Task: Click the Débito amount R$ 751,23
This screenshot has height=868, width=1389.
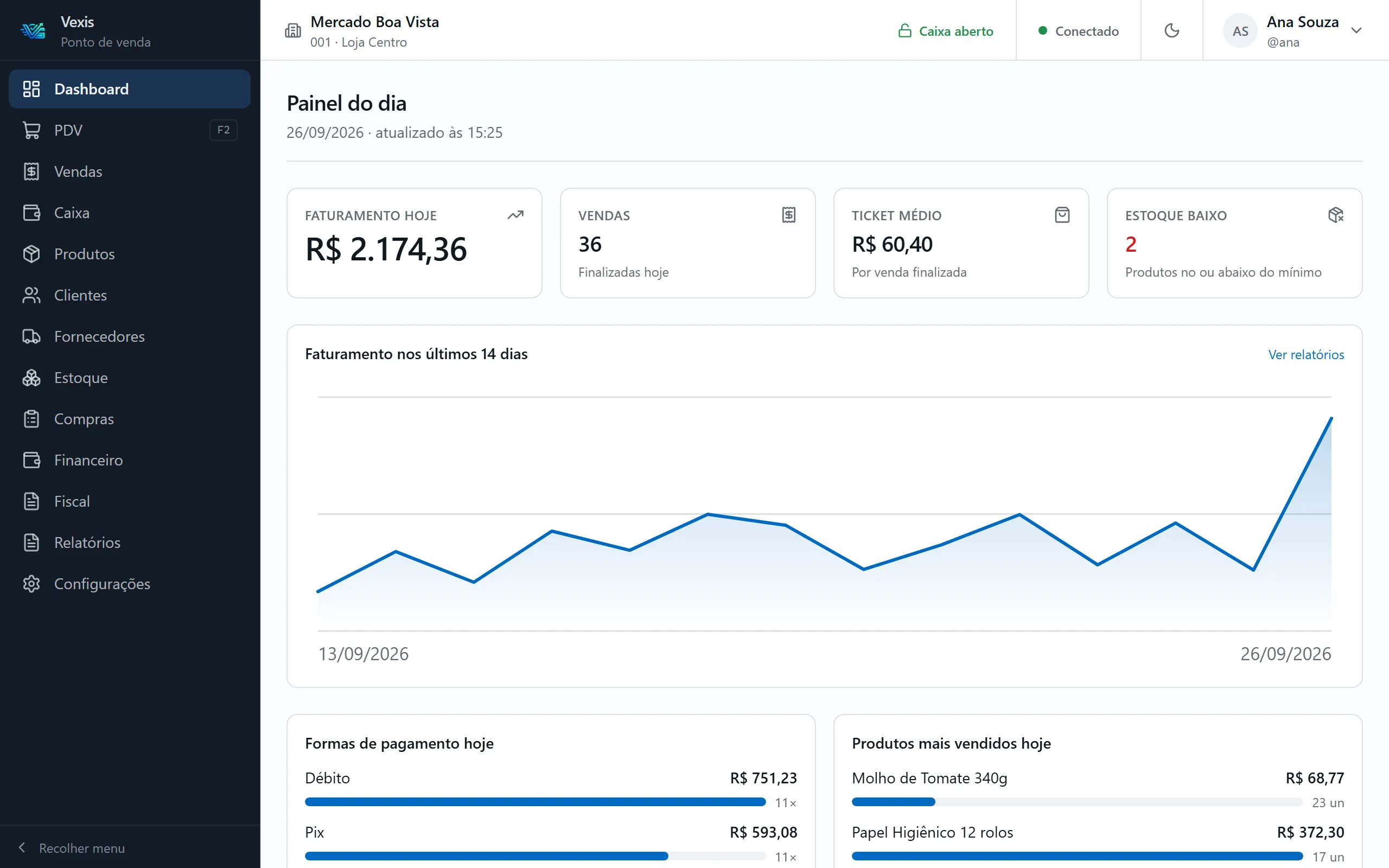Action: 763,778
